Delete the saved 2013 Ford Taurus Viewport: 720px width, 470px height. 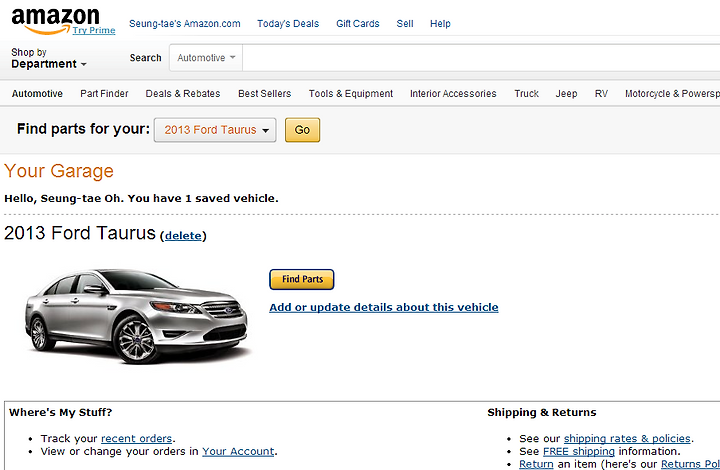(x=183, y=235)
